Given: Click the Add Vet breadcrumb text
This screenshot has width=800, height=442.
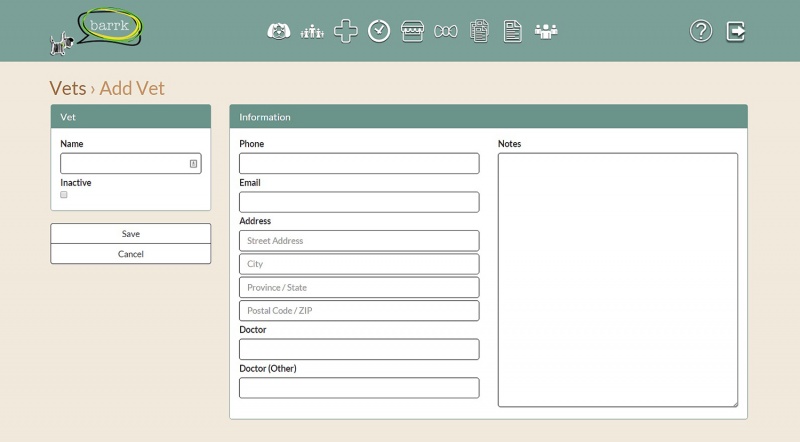Looking at the screenshot, I should coord(132,88).
